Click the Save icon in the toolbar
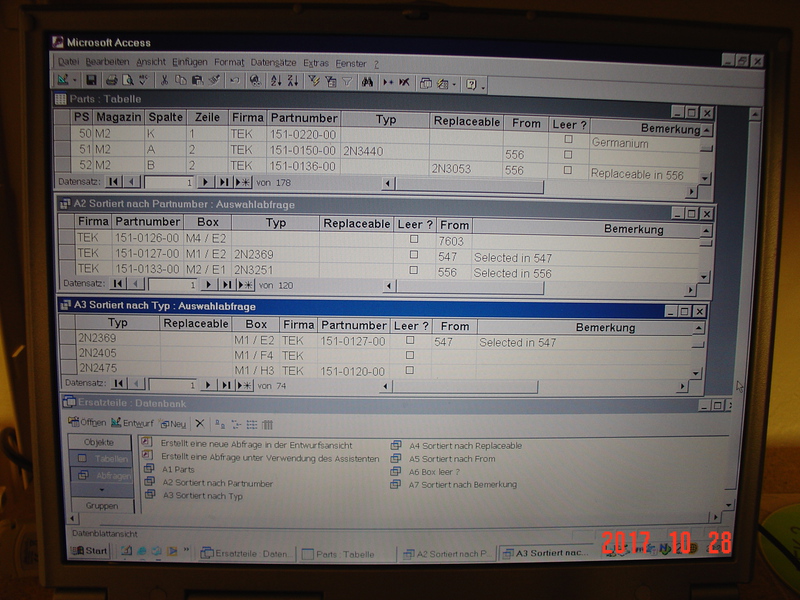Screen dimensions: 800x600 (91, 81)
